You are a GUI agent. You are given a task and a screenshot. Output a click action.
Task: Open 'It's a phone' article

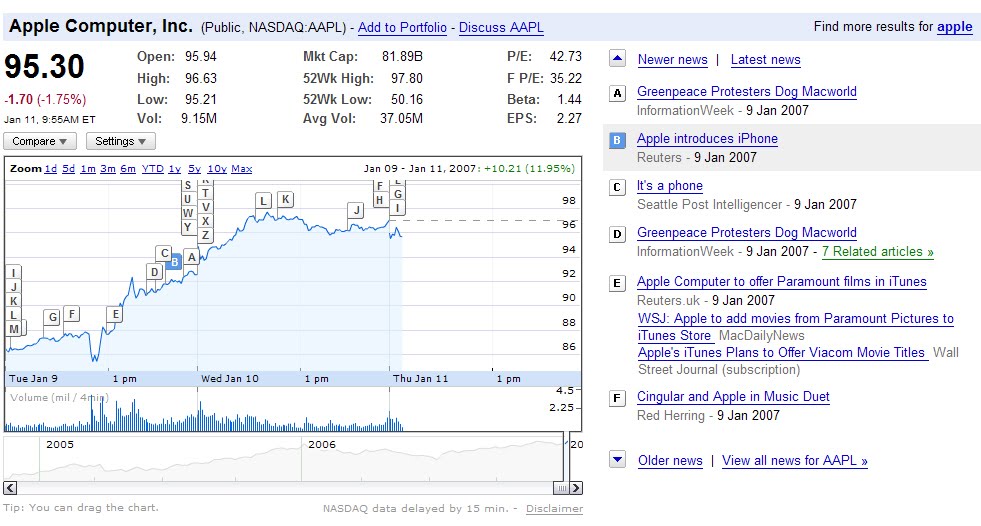[x=669, y=186]
